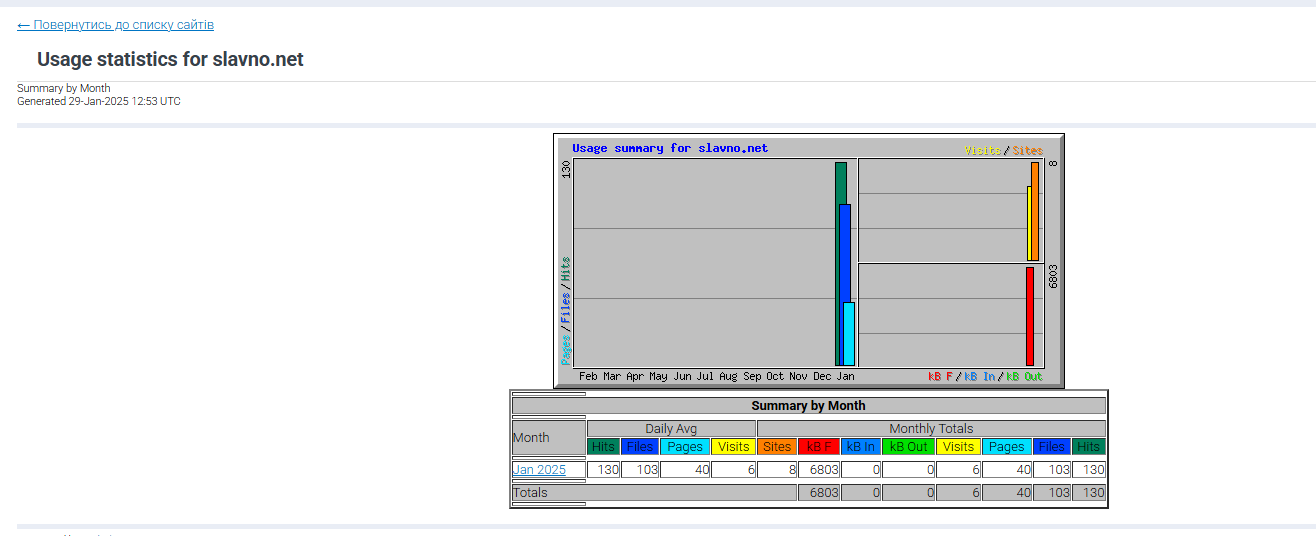The width and height of the screenshot is (1316, 536).
Task: Click the 'Usage summary for slavno.net' chart title
Action: 670,148
